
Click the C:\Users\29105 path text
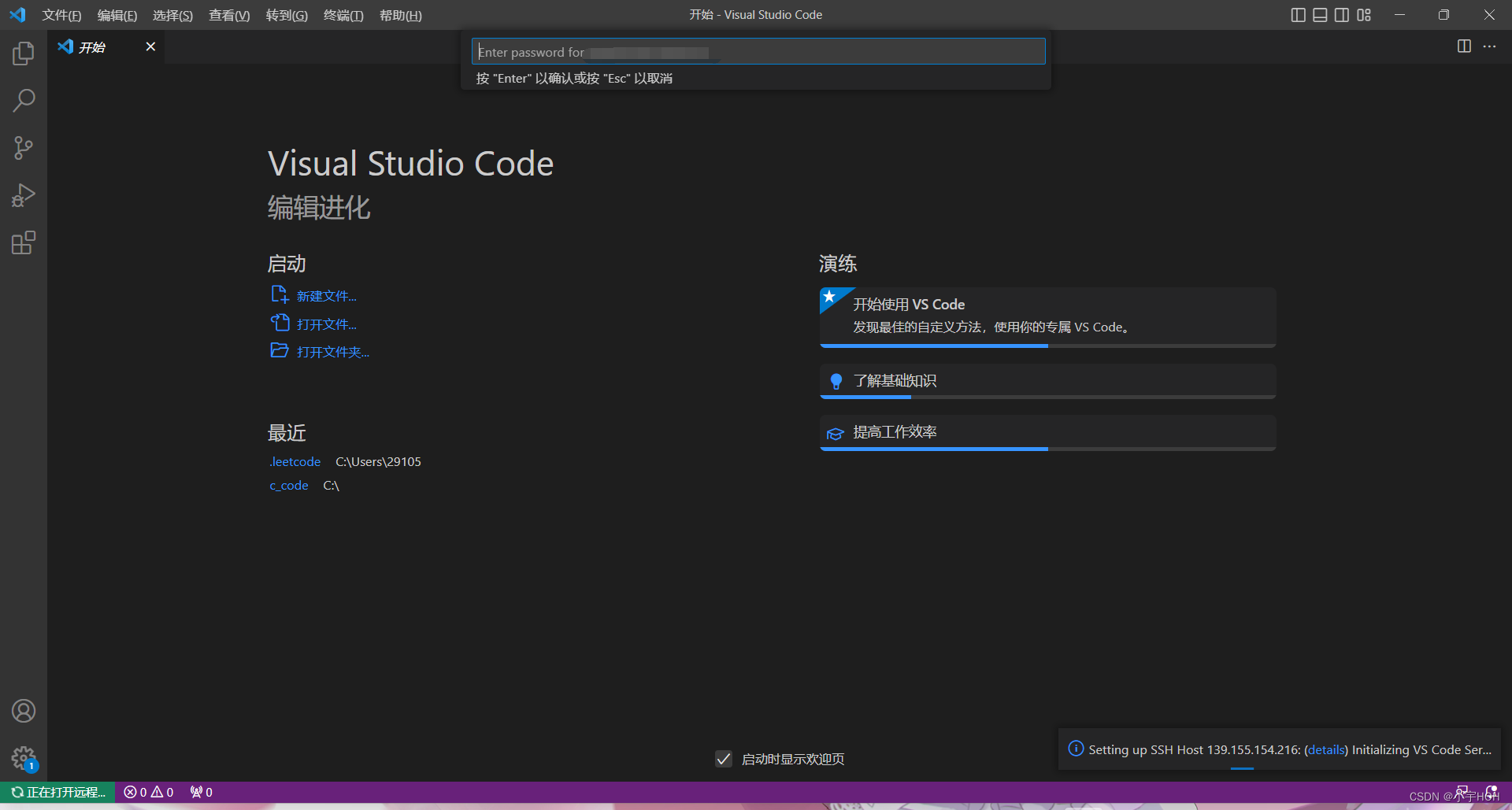[x=378, y=461]
